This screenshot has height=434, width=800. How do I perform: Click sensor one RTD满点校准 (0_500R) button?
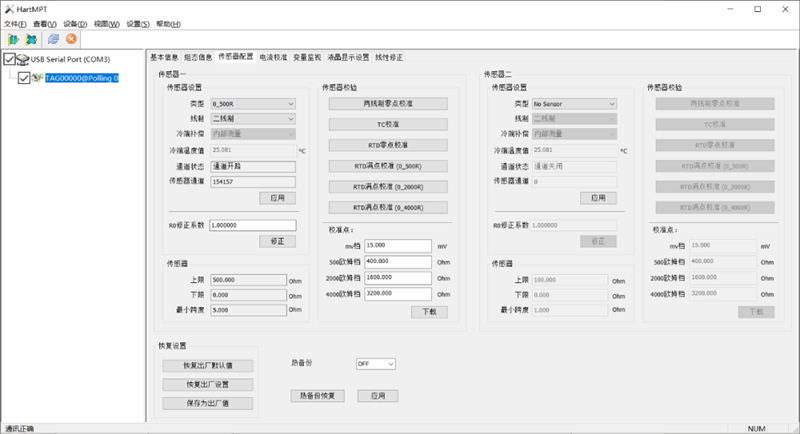click(388, 166)
